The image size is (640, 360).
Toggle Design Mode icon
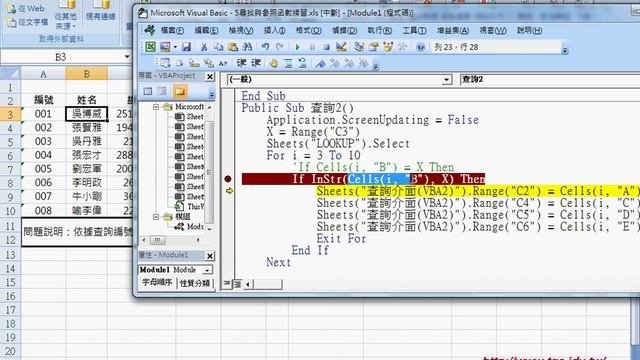coord(341,47)
